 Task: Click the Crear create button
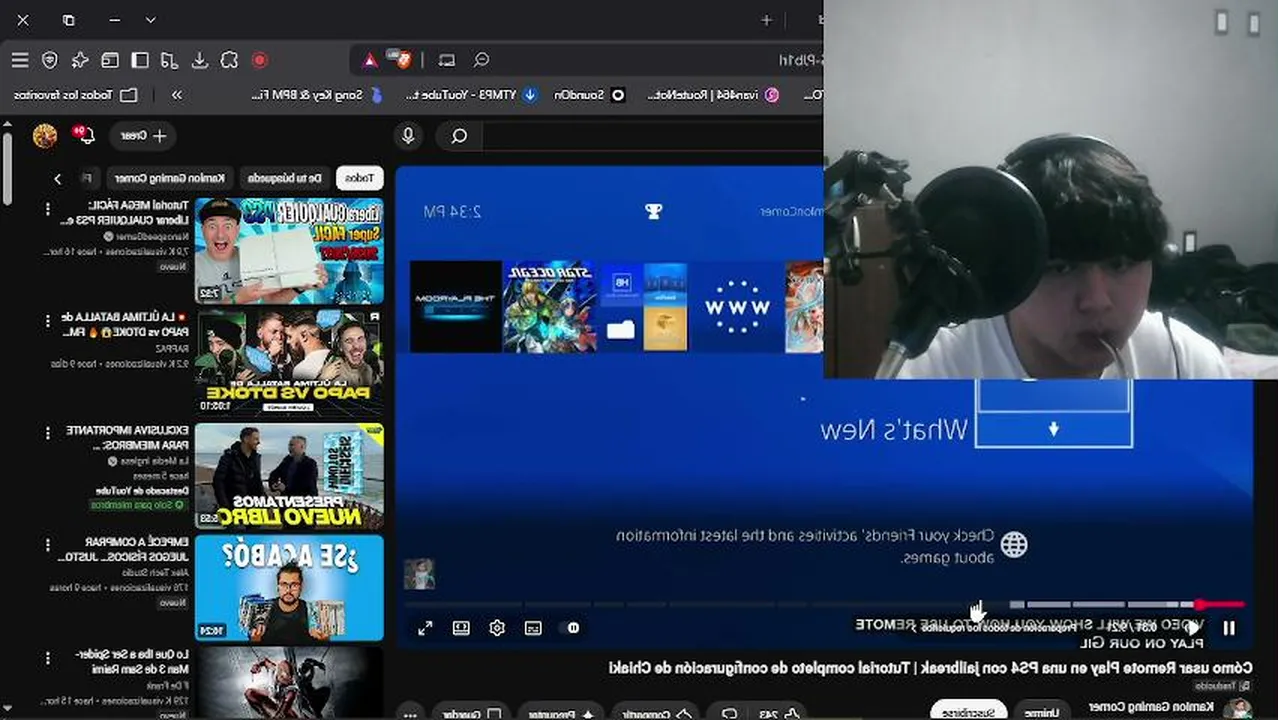pyautogui.click(x=143, y=135)
